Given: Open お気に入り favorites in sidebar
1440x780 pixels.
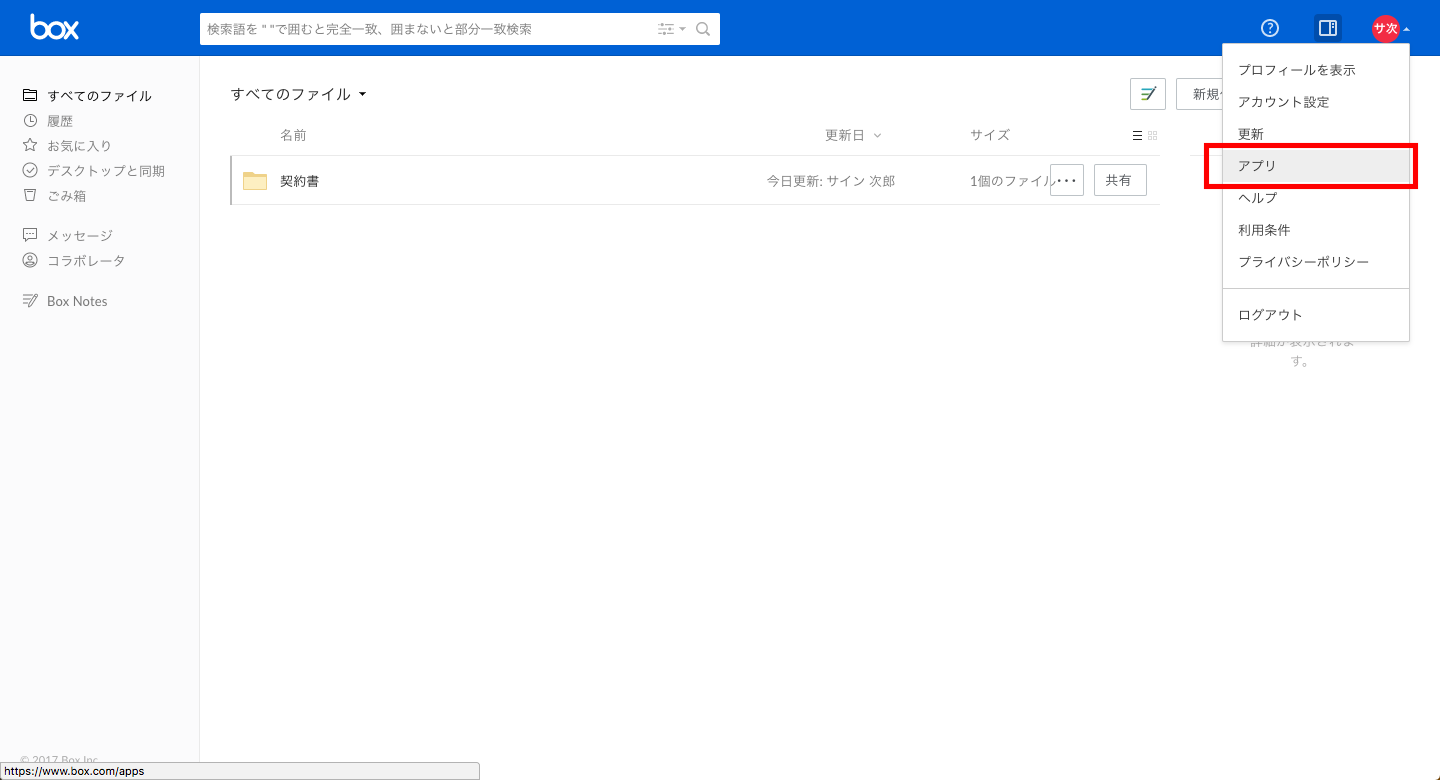Looking at the screenshot, I should (x=78, y=146).
